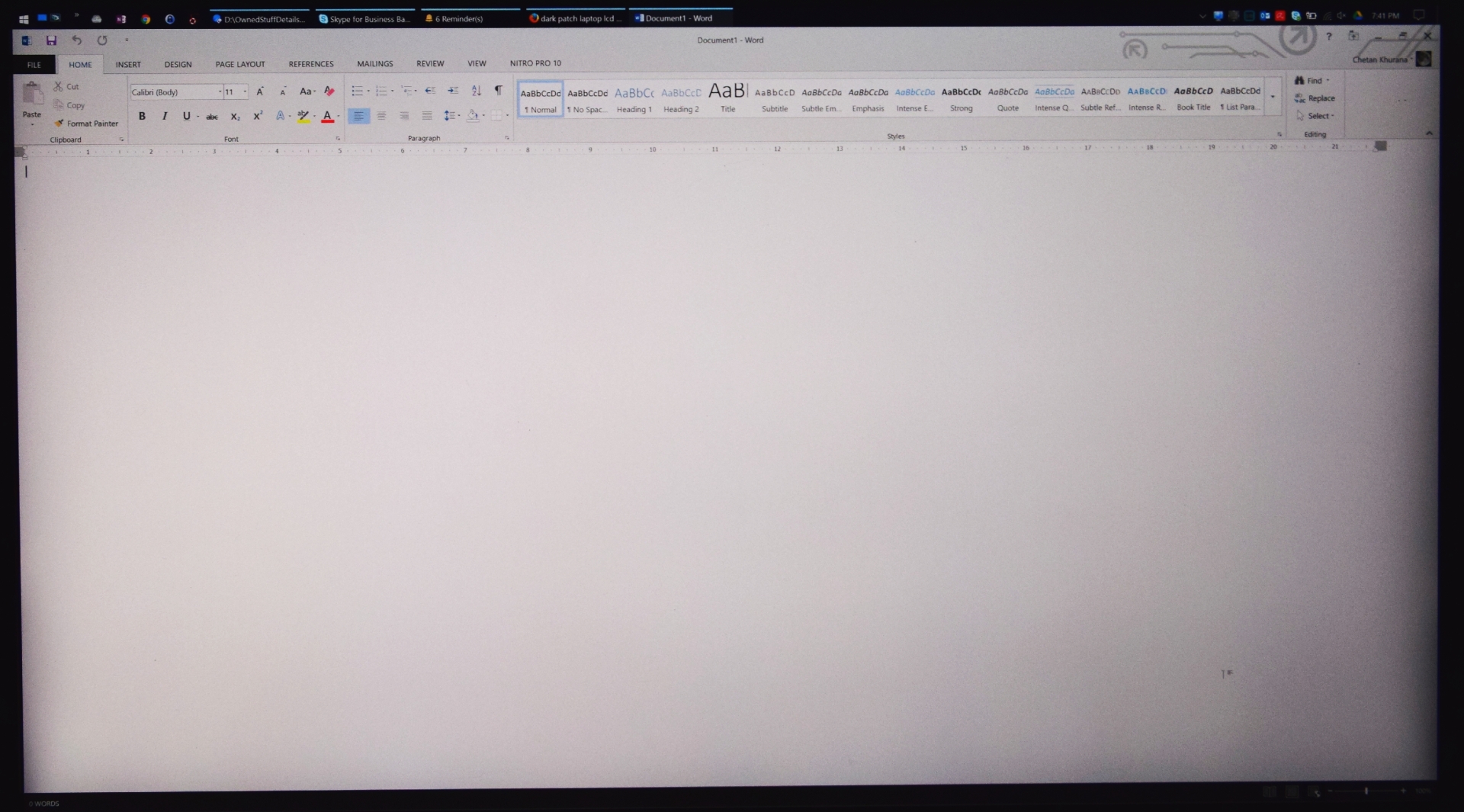Open the Paragraph dialog launcher
This screenshot has width=1464, height=812.
[x=507, y=138]
